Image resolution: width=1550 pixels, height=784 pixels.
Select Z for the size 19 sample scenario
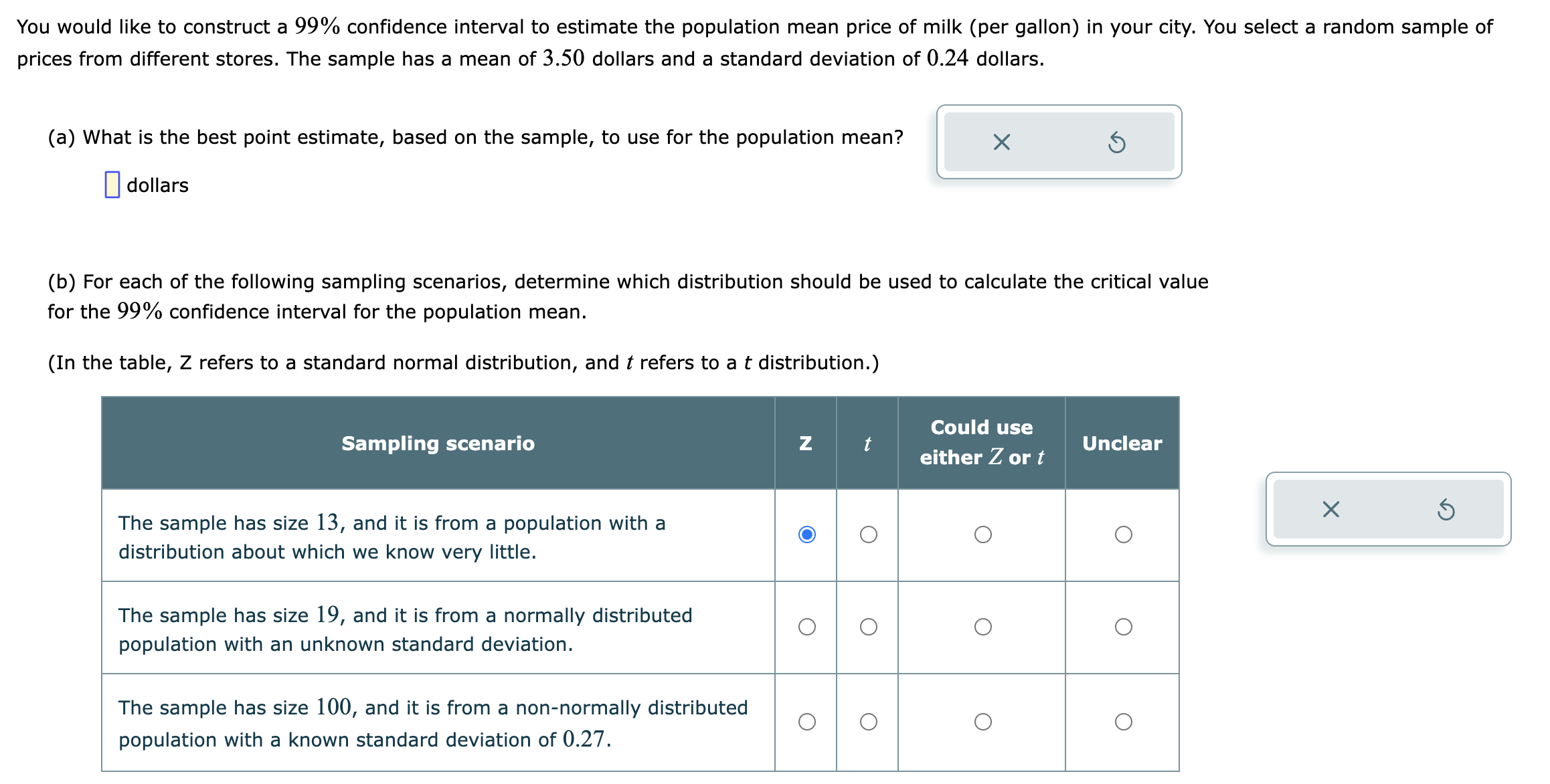tap(806, 627)
